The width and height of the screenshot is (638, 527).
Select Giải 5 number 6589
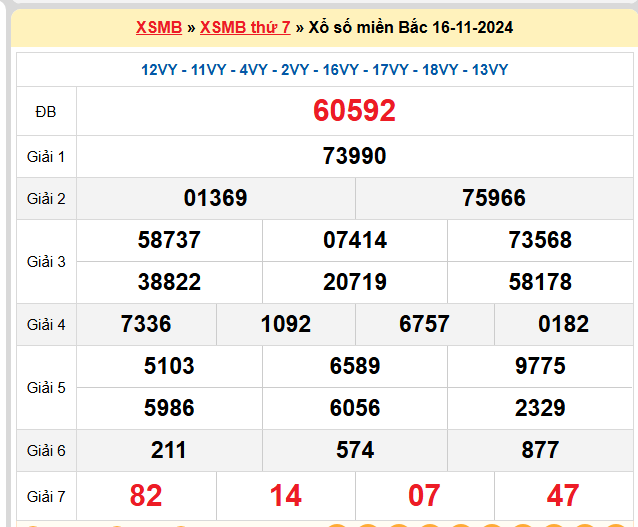point(355,366)
